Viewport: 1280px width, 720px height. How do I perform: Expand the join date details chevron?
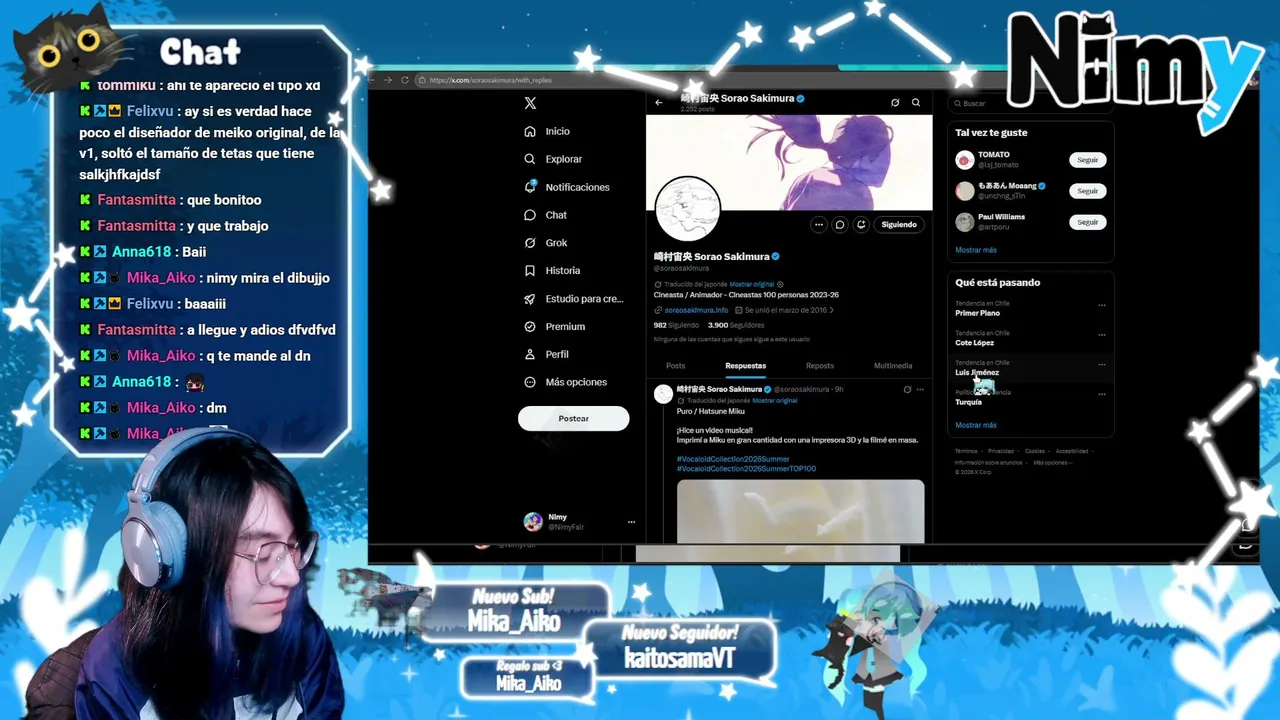pyautogui.click(x=832, y=310)
